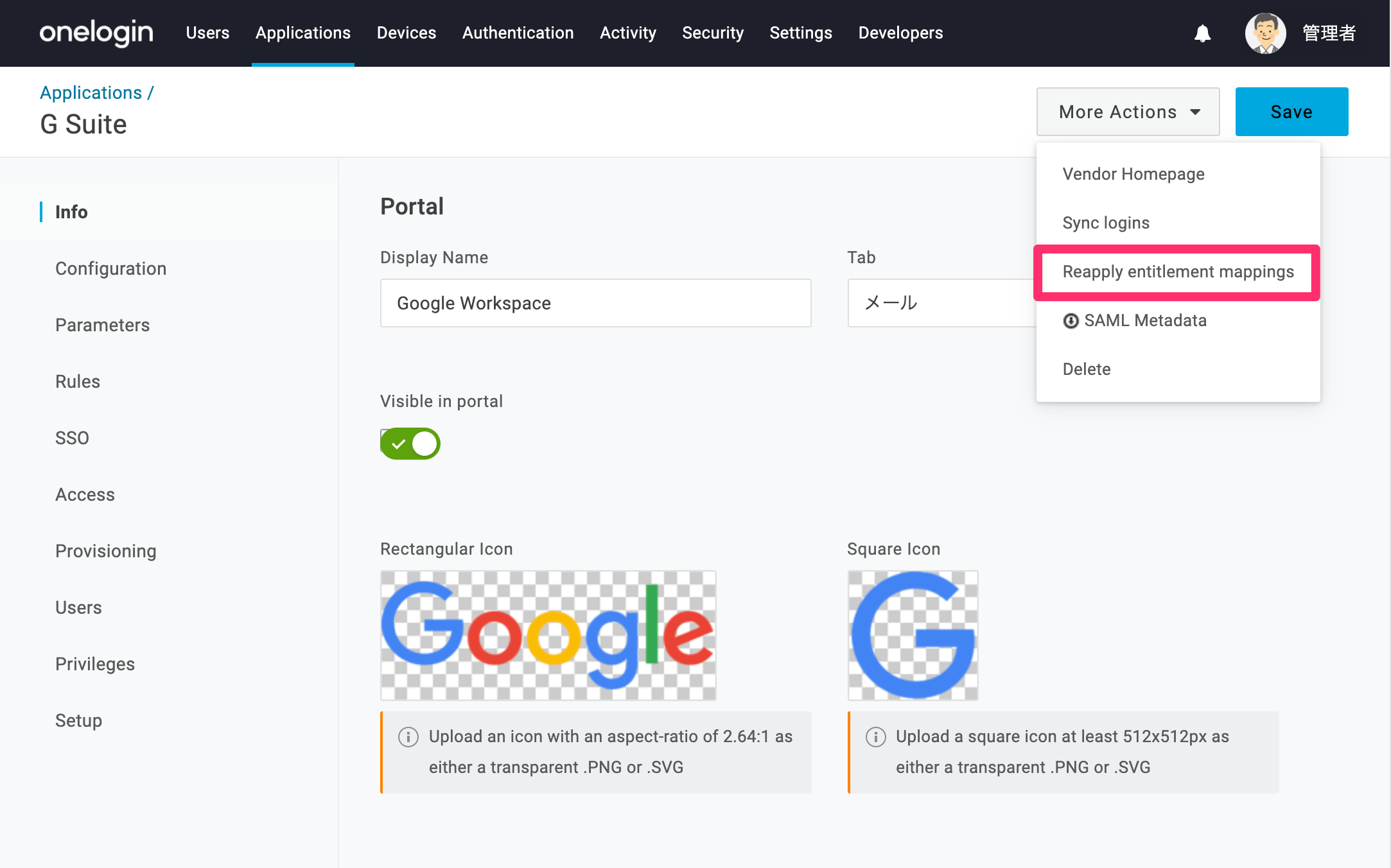Click the OneLogin logo

[x=96, y=33]
